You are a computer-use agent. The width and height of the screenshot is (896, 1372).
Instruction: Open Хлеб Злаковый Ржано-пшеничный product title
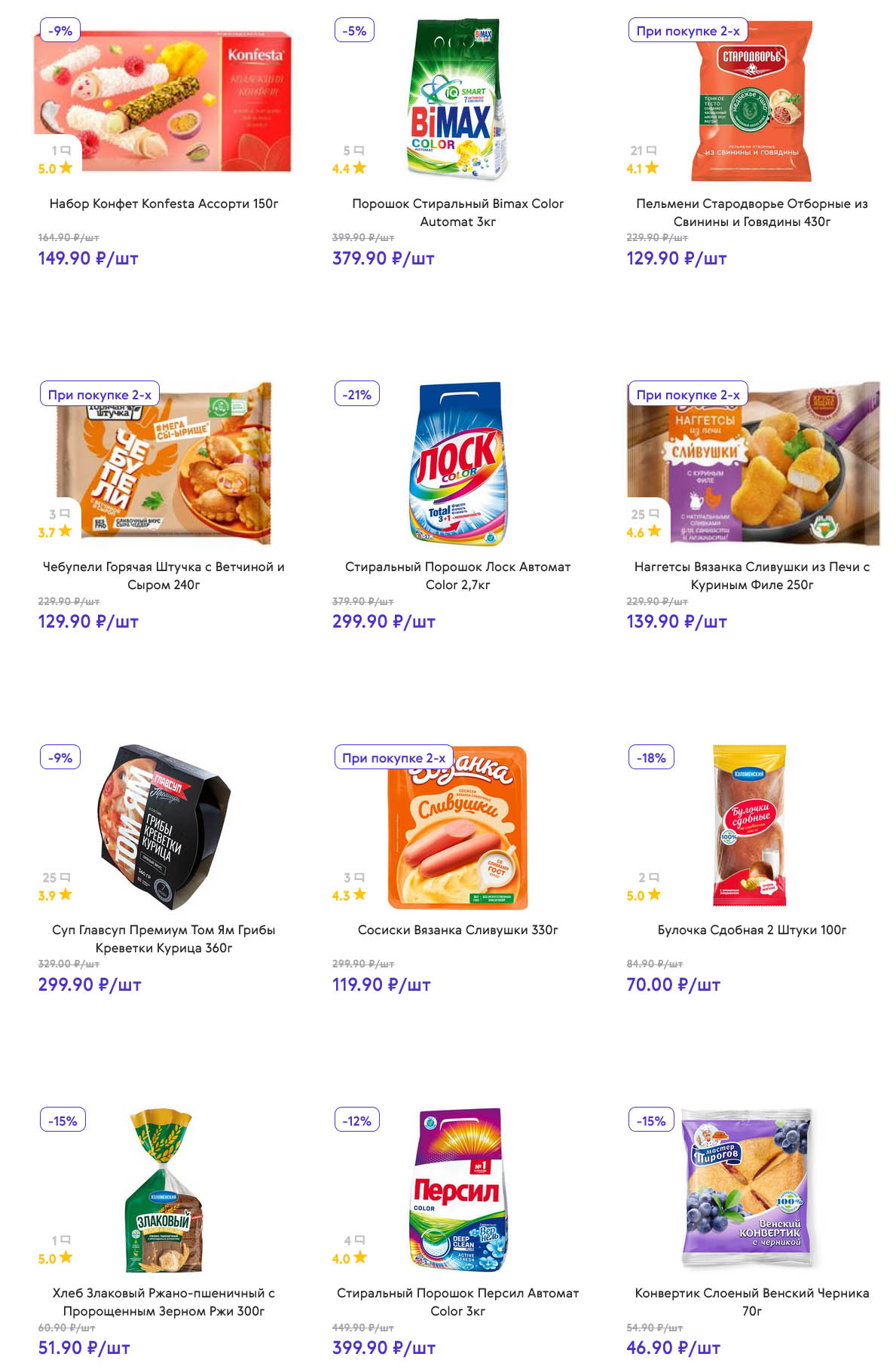tap(164, 1302)
